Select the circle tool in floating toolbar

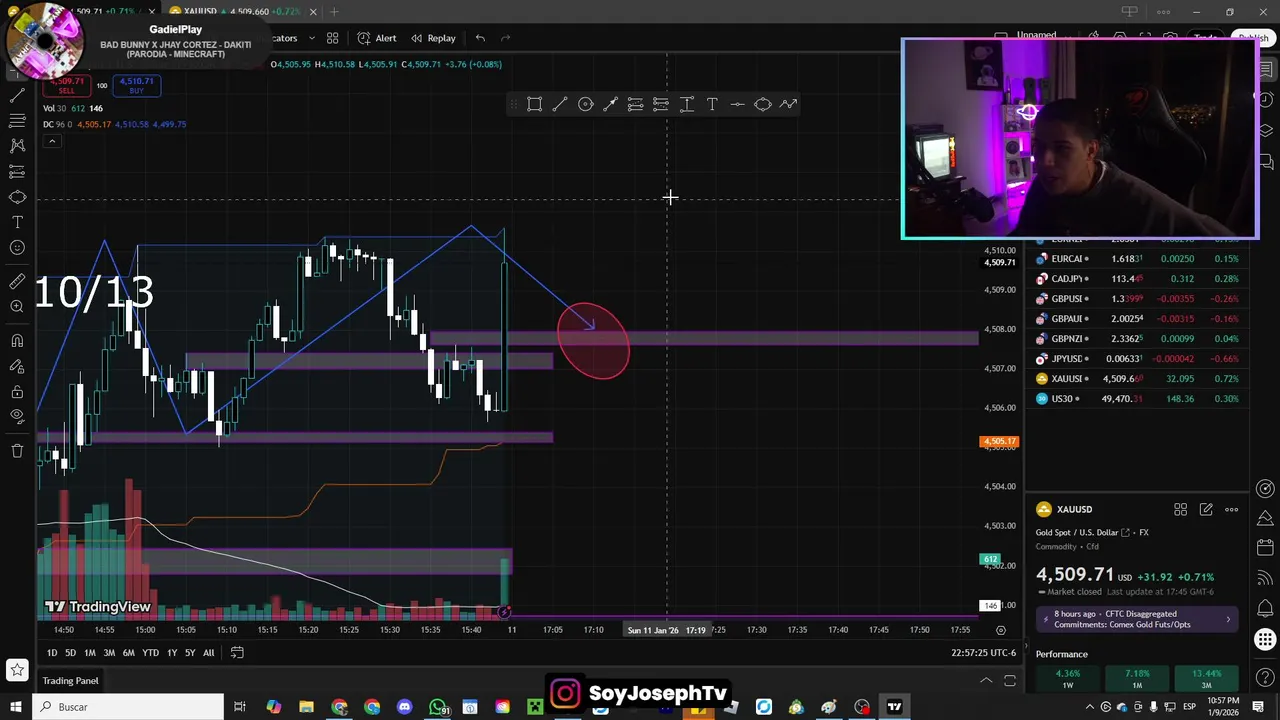tap(586, 104)
